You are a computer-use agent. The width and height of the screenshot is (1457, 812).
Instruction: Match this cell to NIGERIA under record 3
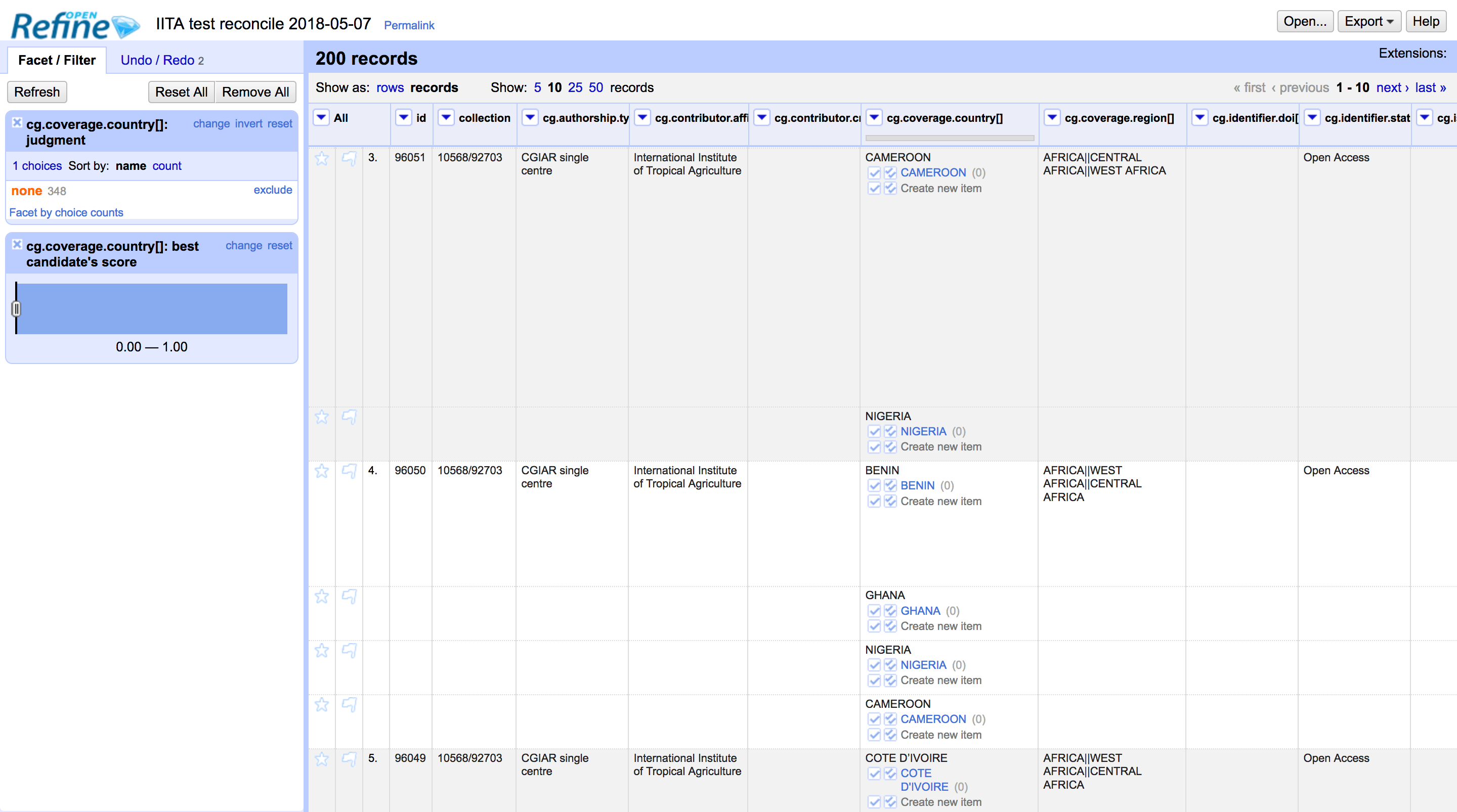tap(874, 431)
